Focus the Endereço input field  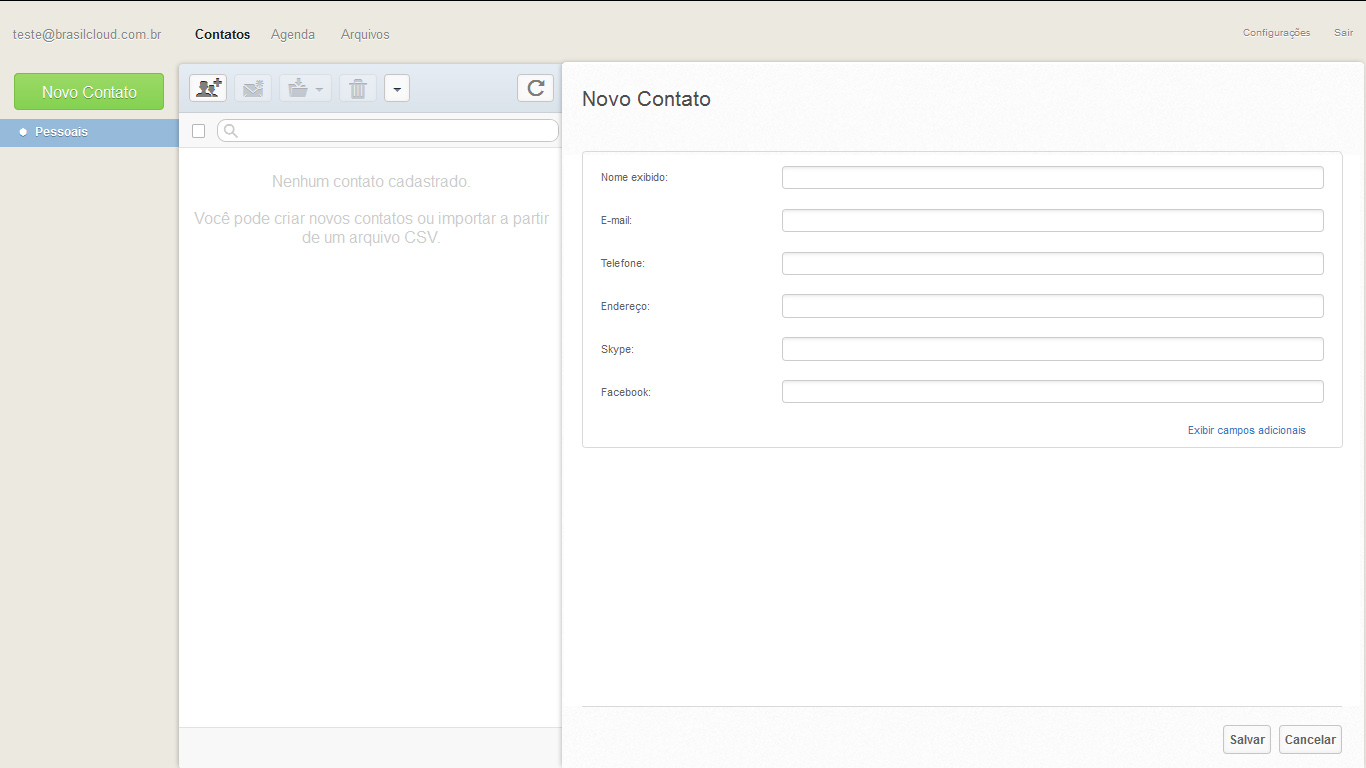coord(1052,306)
